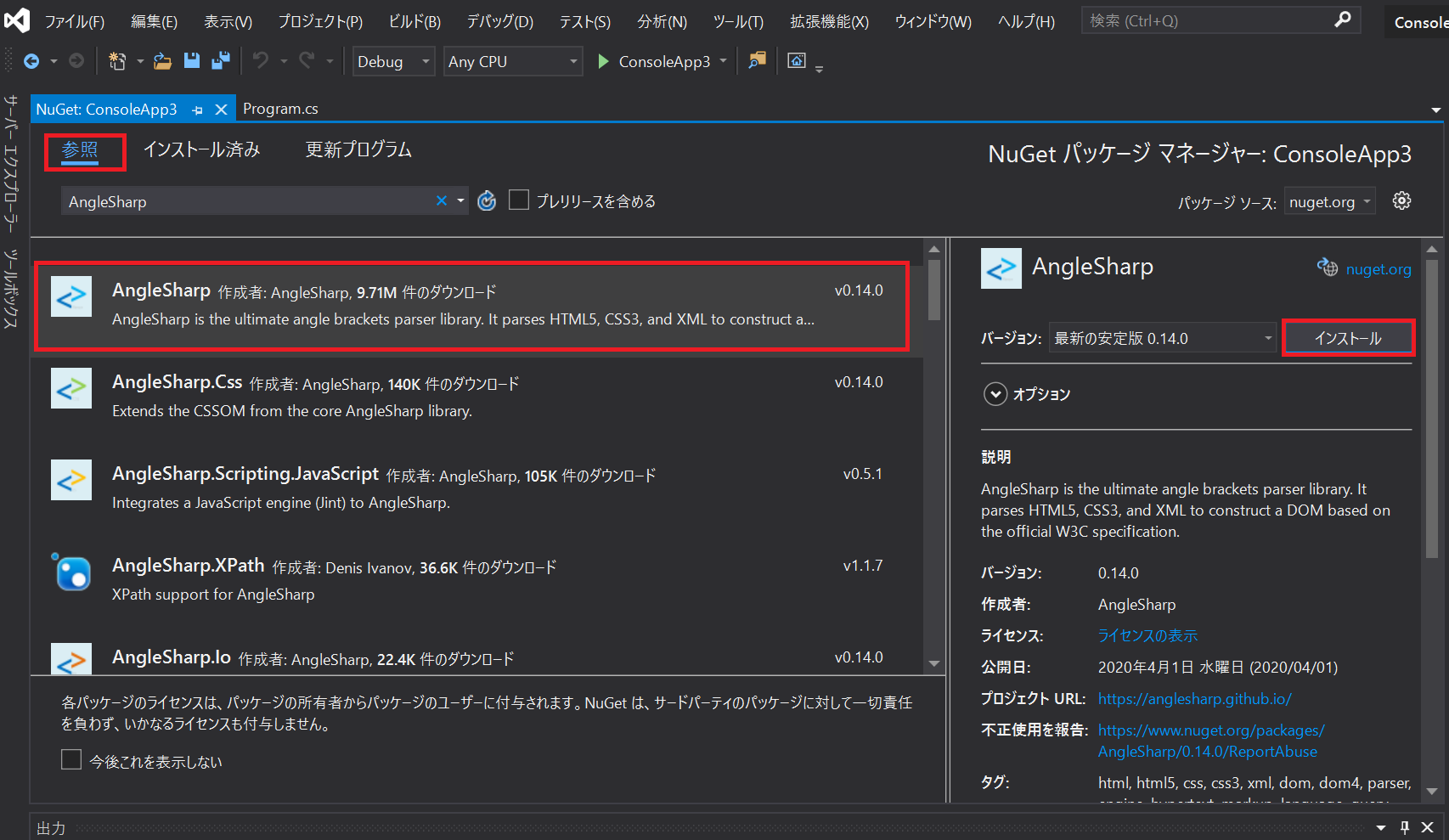Open the Debug menu
Screen dimensions: 1449x840
(499, 21)
